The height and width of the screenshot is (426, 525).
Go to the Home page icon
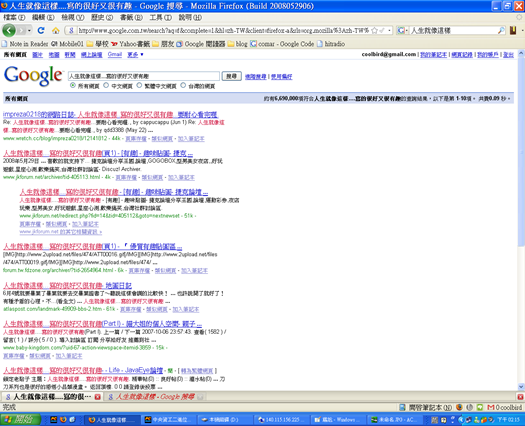pyautogui.click(x=56, y=30)
